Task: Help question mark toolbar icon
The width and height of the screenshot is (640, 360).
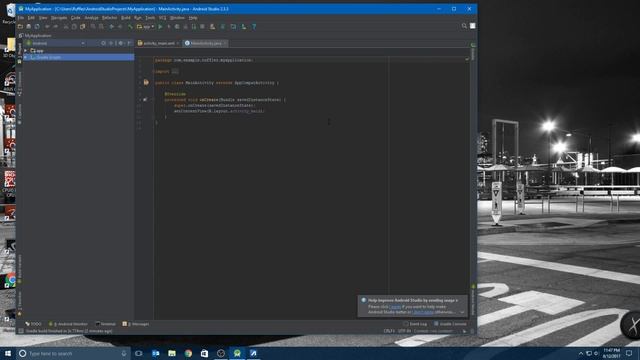Action: pyautogui.click(x=254, y=27)
